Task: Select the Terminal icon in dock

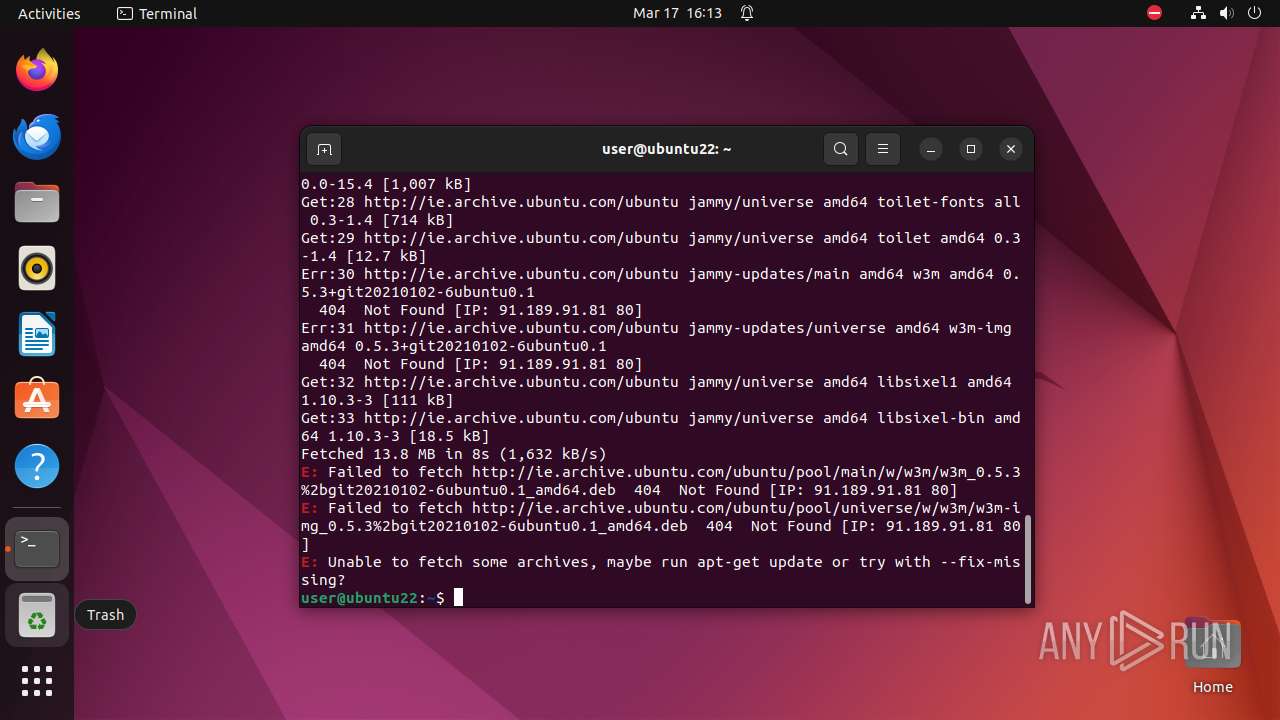Action: pyautogui.click(x=37, y=548)
